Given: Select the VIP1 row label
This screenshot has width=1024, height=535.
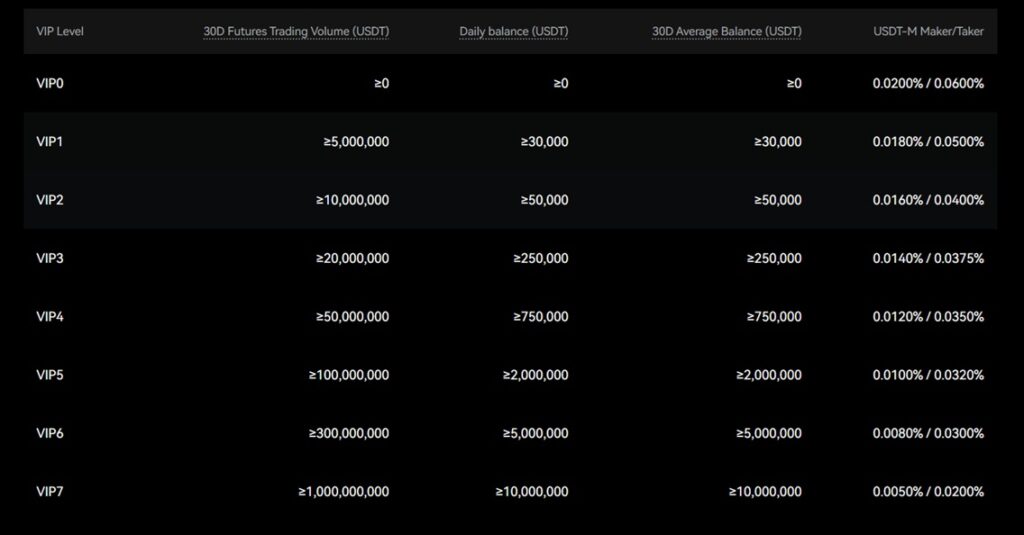Looking at the screenshot, I should (x=50, y=142).
